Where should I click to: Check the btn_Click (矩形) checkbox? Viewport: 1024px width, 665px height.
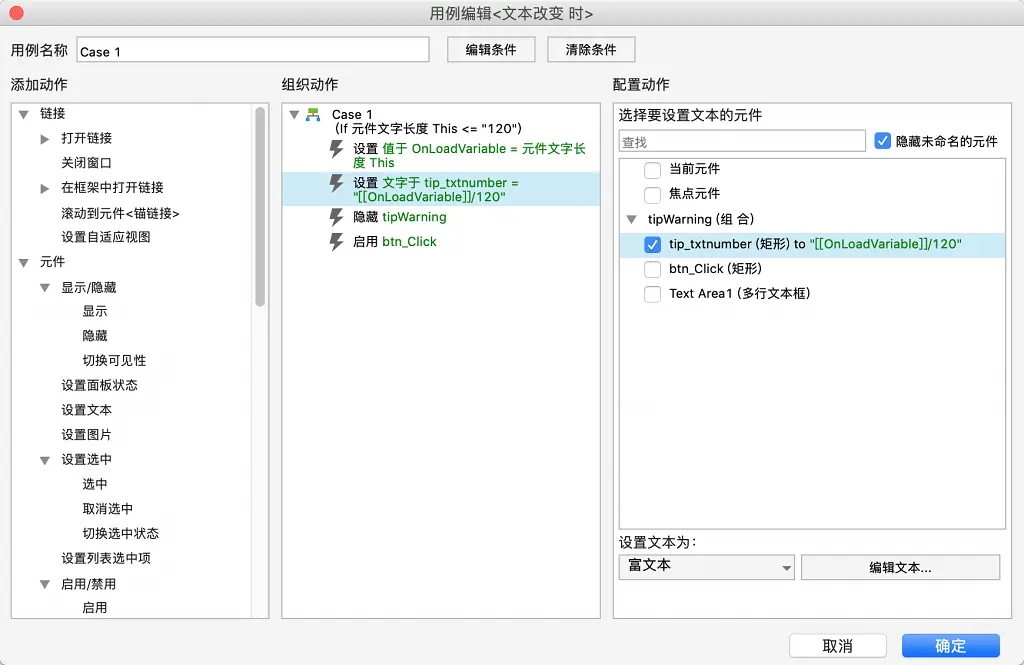652,269
